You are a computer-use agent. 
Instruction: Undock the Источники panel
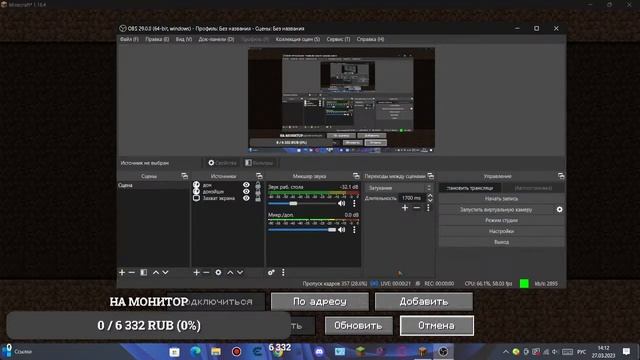[x=259, y=176]
